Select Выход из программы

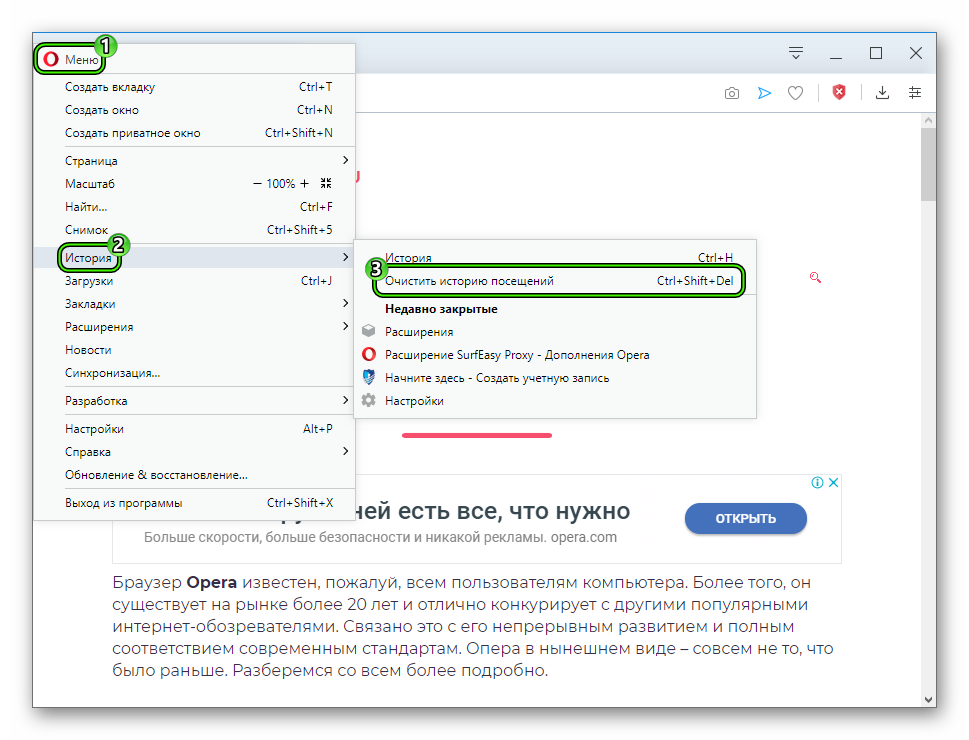[195, 503]
